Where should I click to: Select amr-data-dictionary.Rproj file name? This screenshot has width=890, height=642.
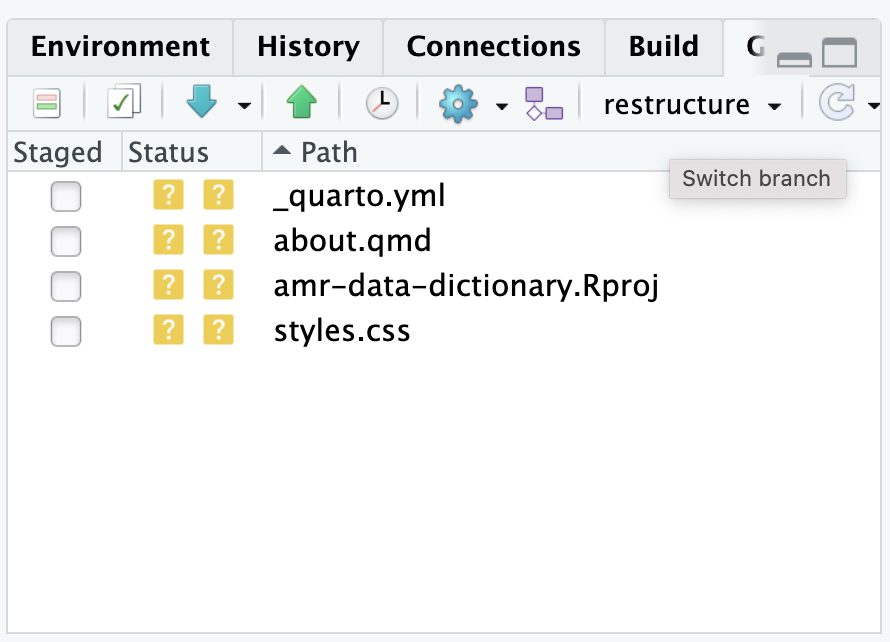(466, 286)
